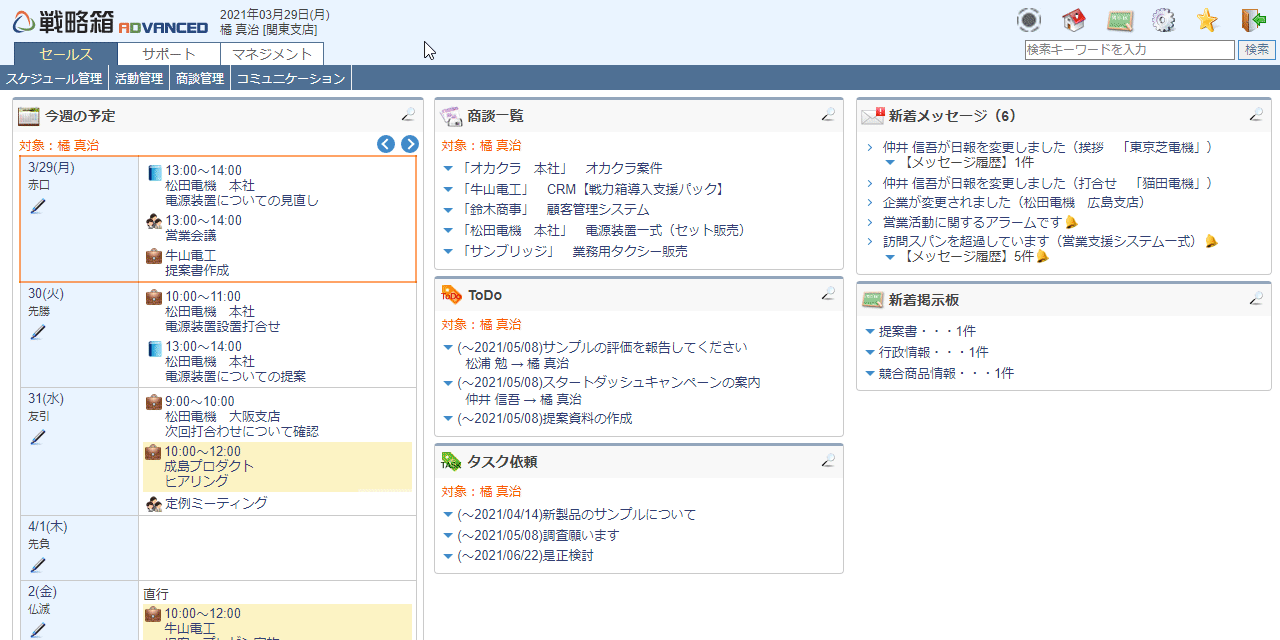This screenshot has height=640, width=1280.
Task: Go to previous week with left arrow
Action: tap(386, 144)
